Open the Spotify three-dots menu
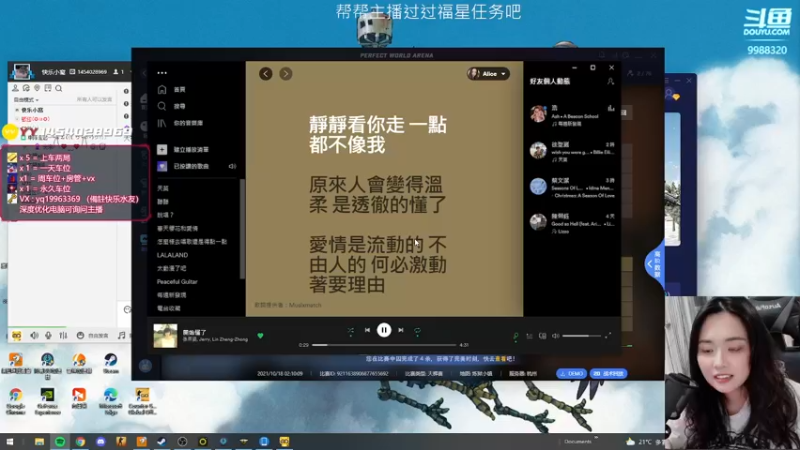800x450 pixels. [162, 73]
